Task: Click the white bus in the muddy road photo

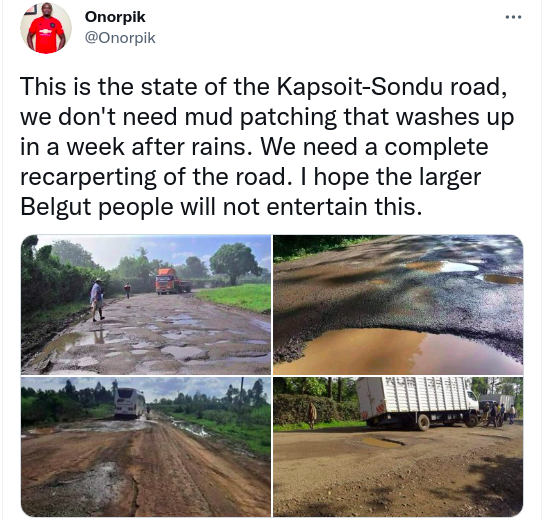Action: [x=130, y=403]
